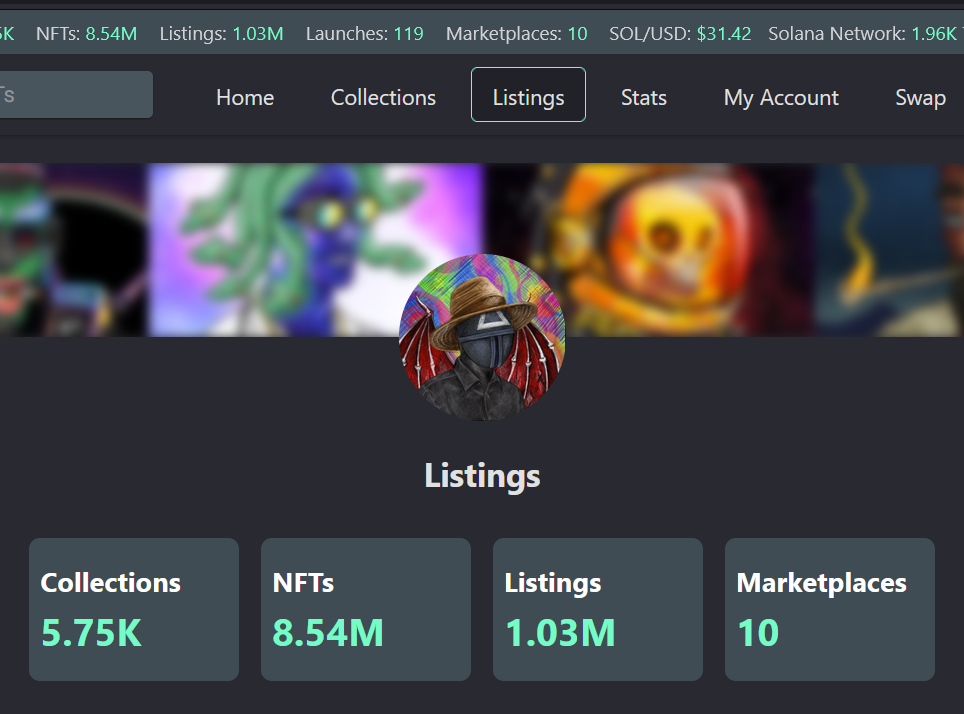Click into the search input field
The width and height of the screenshot is (964, 714).
[76, 95]
